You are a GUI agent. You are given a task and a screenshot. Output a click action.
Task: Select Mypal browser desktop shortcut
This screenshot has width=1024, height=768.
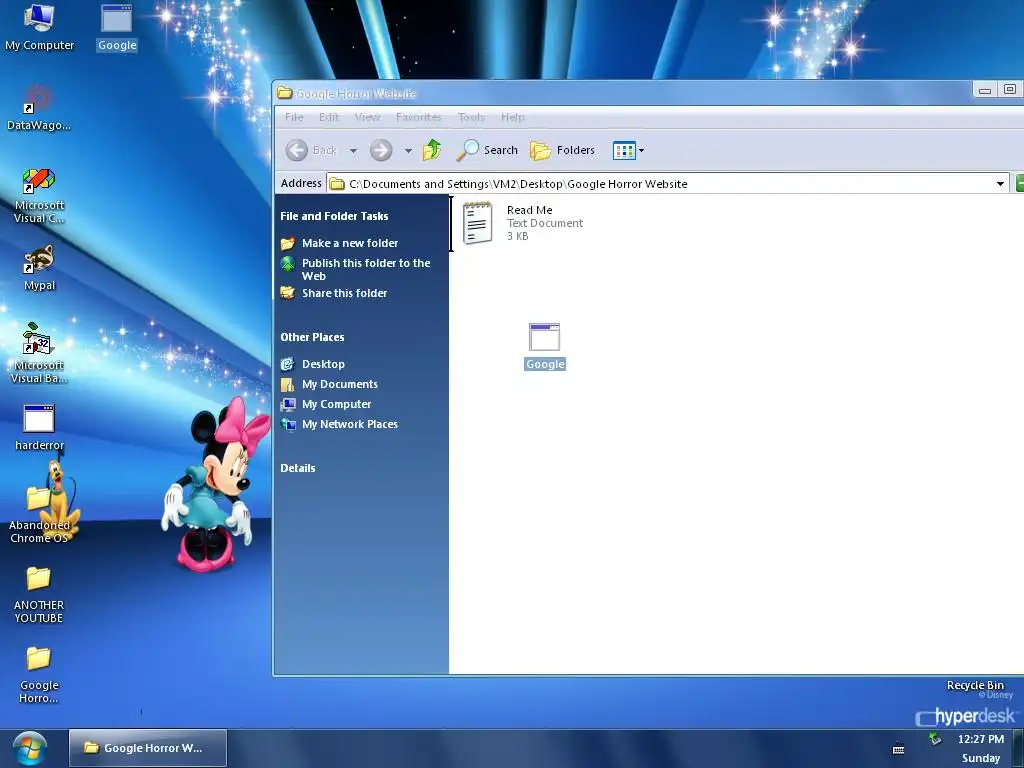pyautogui.click(x=39, y=268)
